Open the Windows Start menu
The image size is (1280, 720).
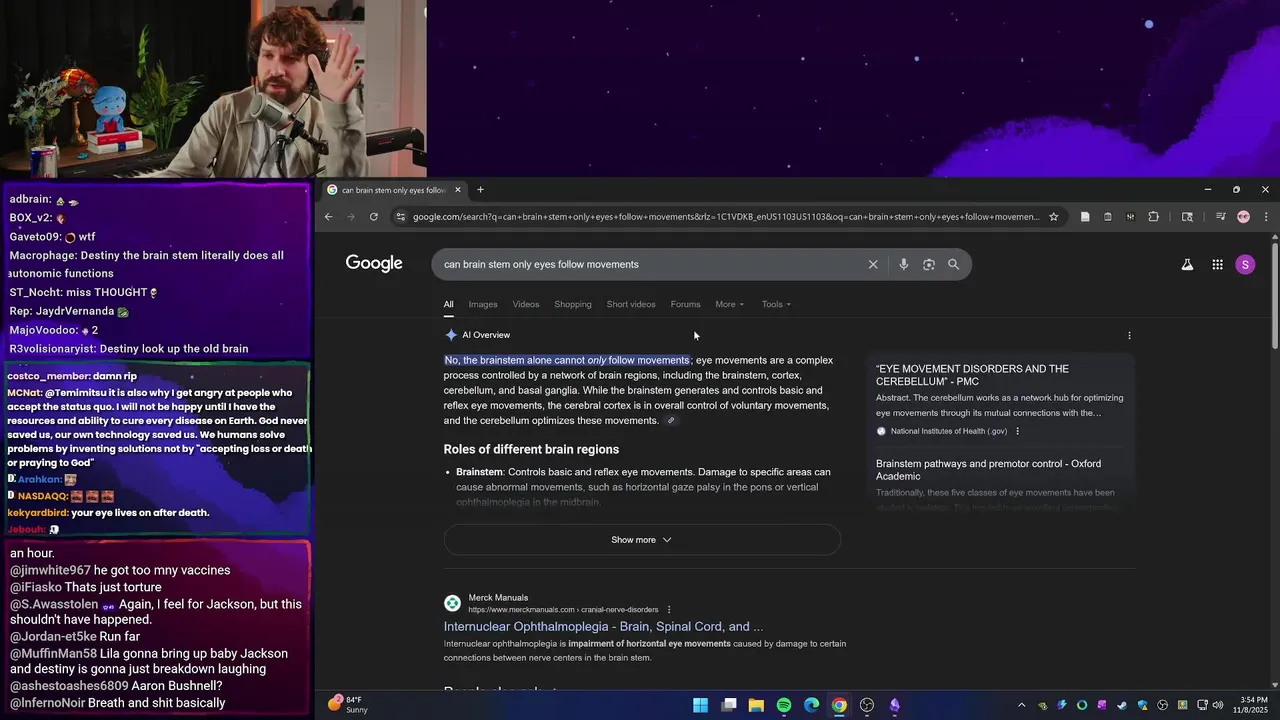[x=701, y=705]
